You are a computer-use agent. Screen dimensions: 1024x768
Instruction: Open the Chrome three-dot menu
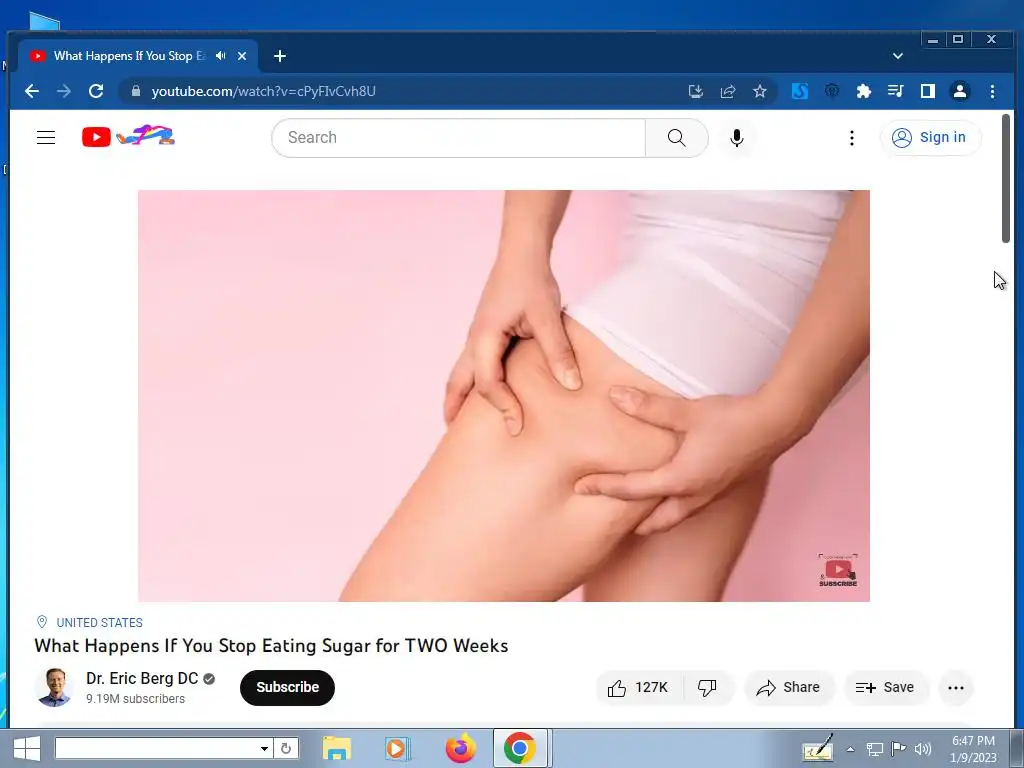[x=992, y=91]
